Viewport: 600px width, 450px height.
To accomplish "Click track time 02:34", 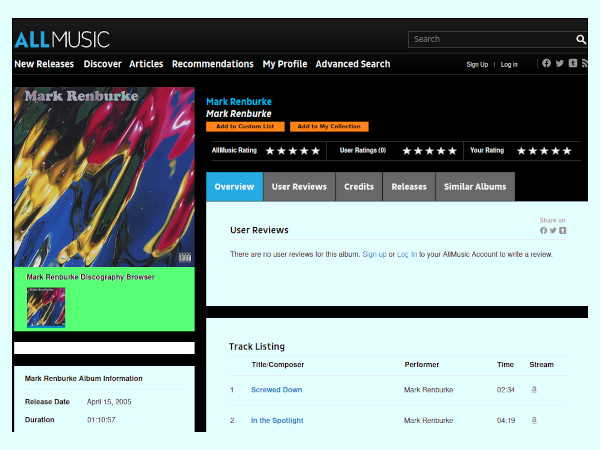I will point(505,390).
